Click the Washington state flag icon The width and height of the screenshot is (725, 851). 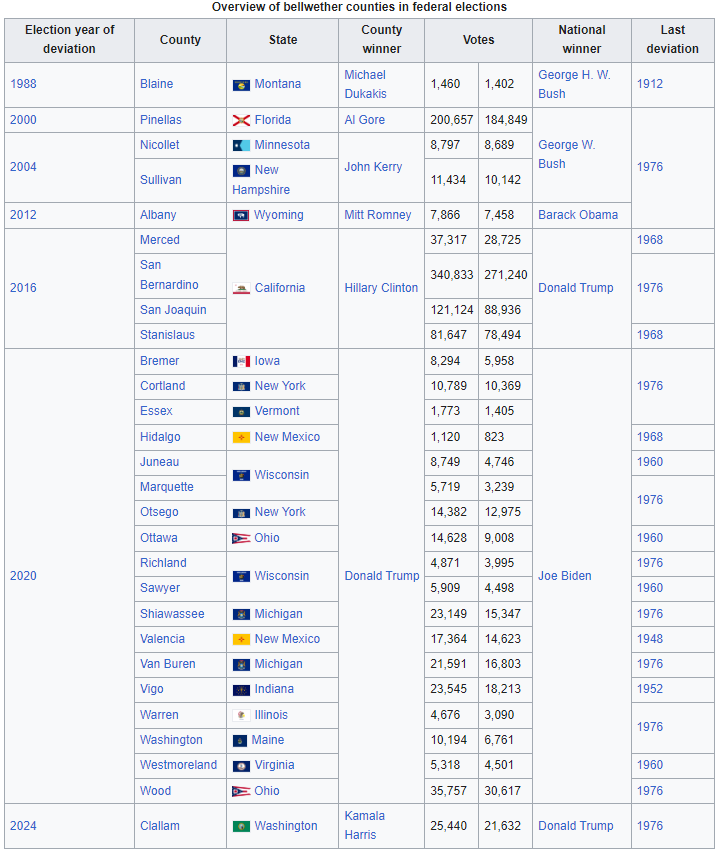pos(241,827)
